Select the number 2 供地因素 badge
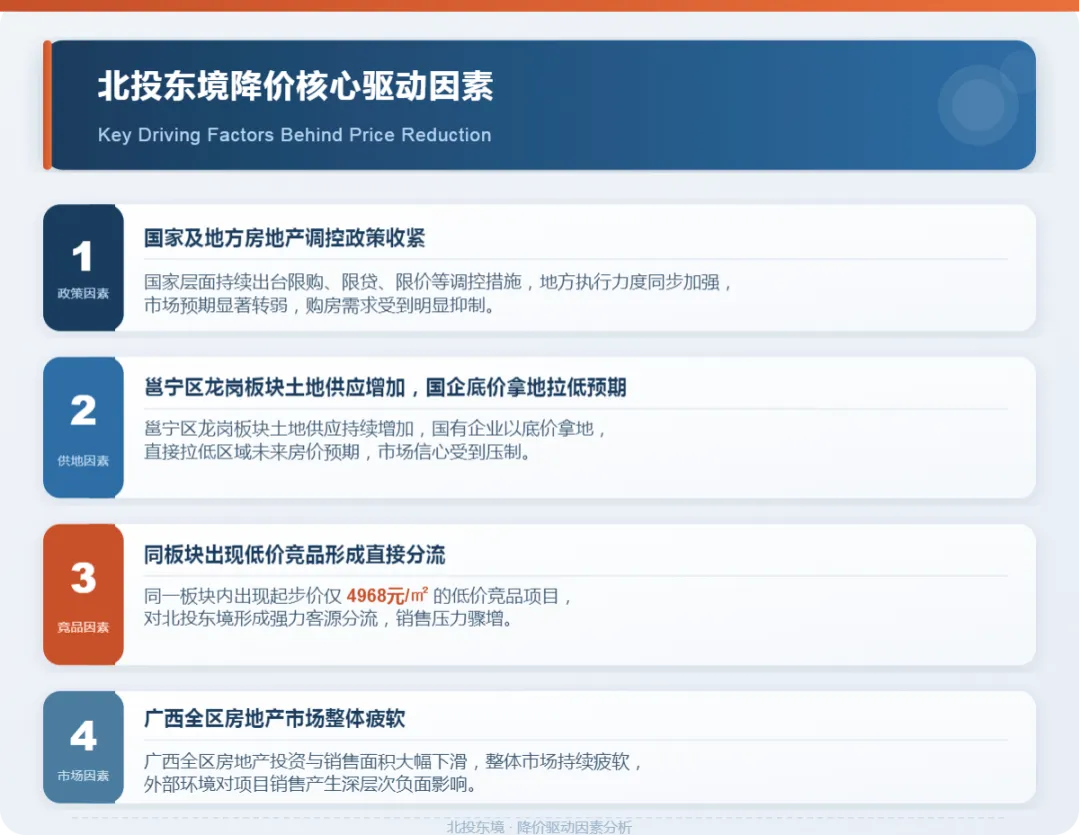The height and width of the screenshot is (835, 1080). click(83, 427)
